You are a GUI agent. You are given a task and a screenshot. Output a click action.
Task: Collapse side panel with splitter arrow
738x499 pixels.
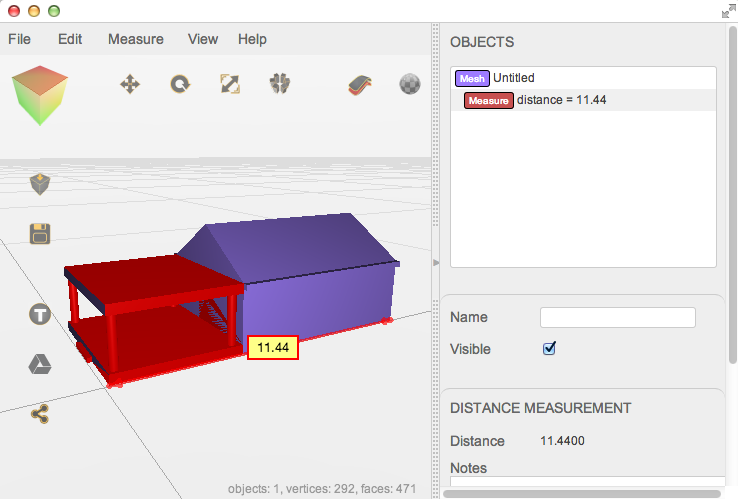[436, 263]
